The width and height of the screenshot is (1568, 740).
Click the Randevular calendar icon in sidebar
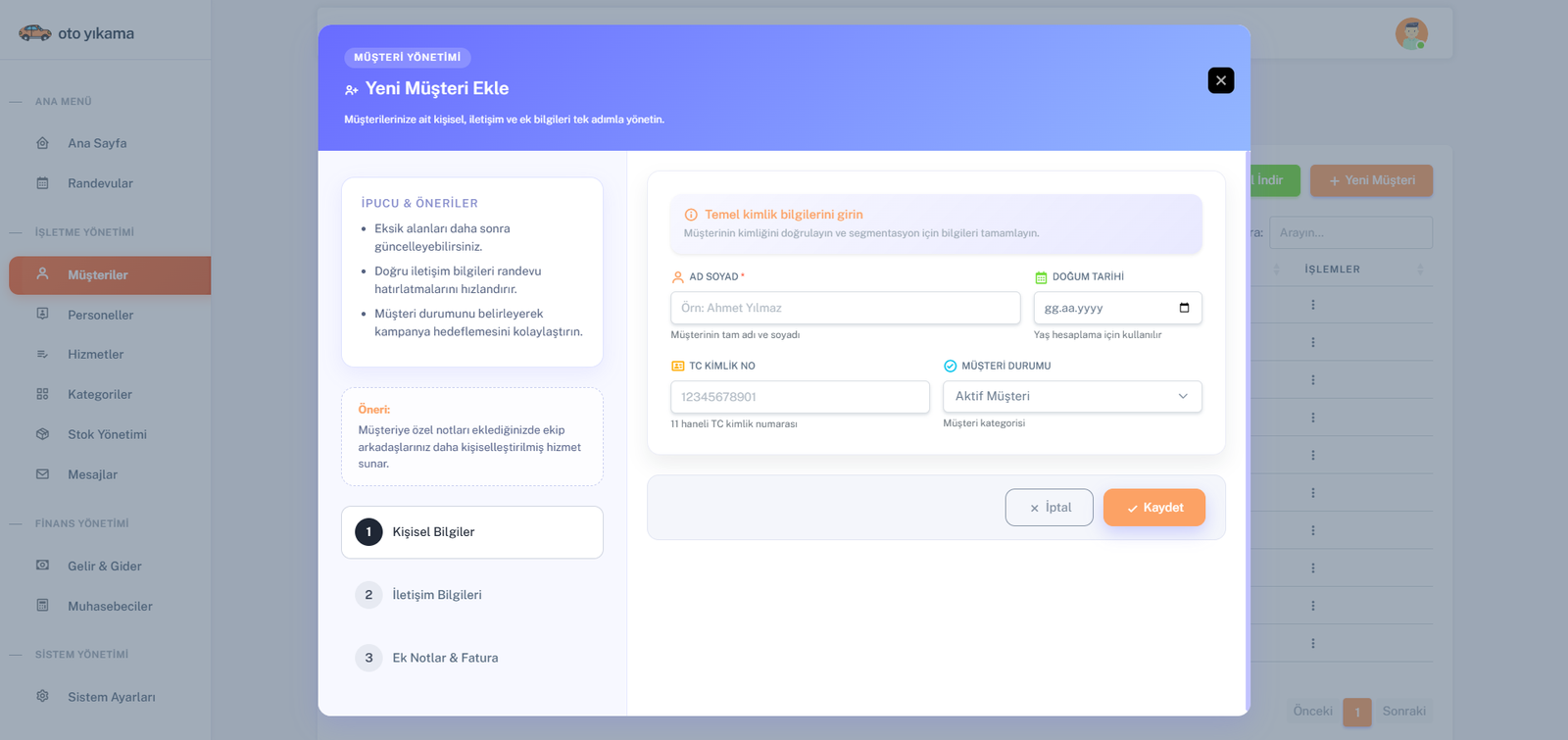coord(42,183)
